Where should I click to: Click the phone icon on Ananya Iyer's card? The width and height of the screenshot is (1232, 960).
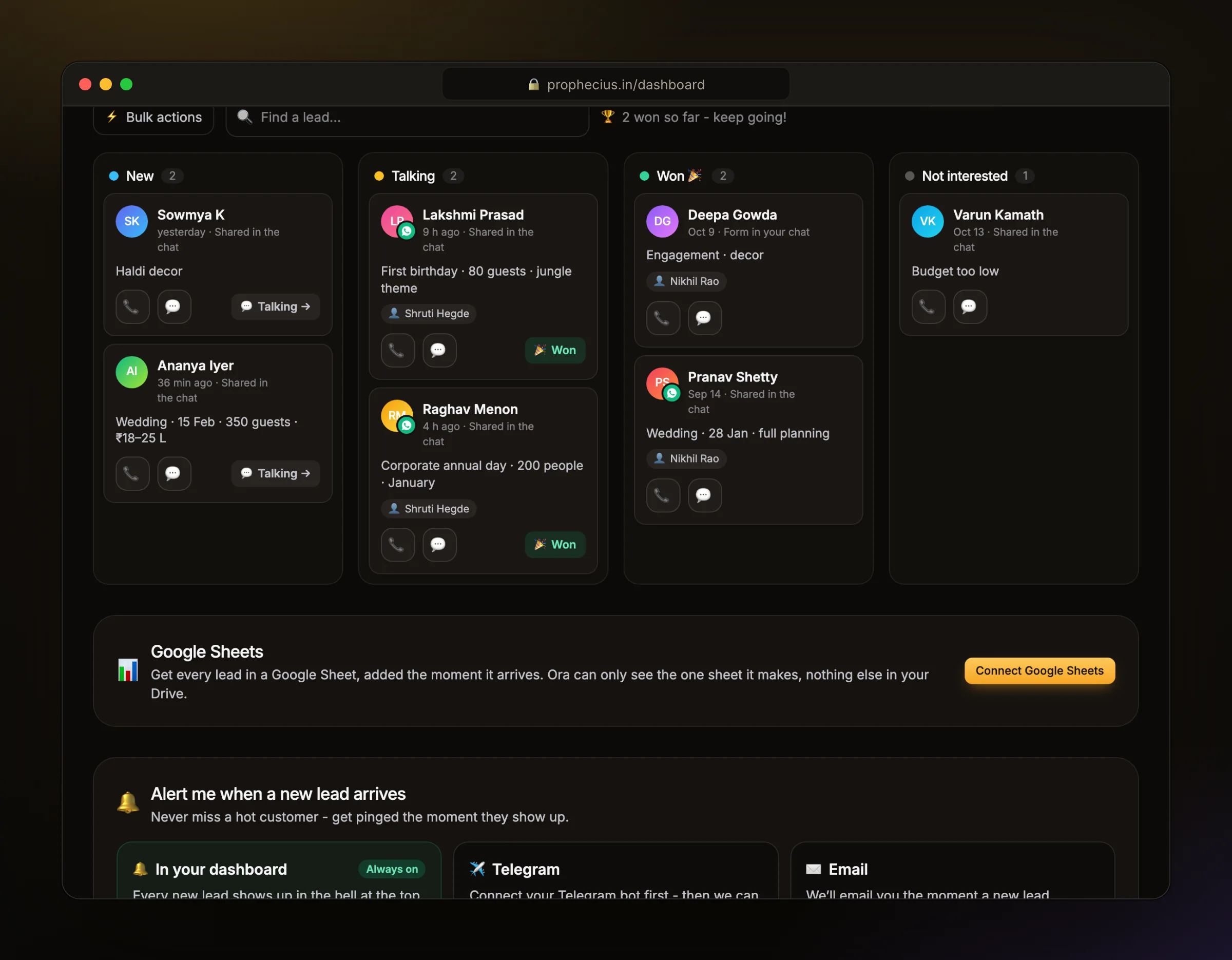tap(132, 473)
